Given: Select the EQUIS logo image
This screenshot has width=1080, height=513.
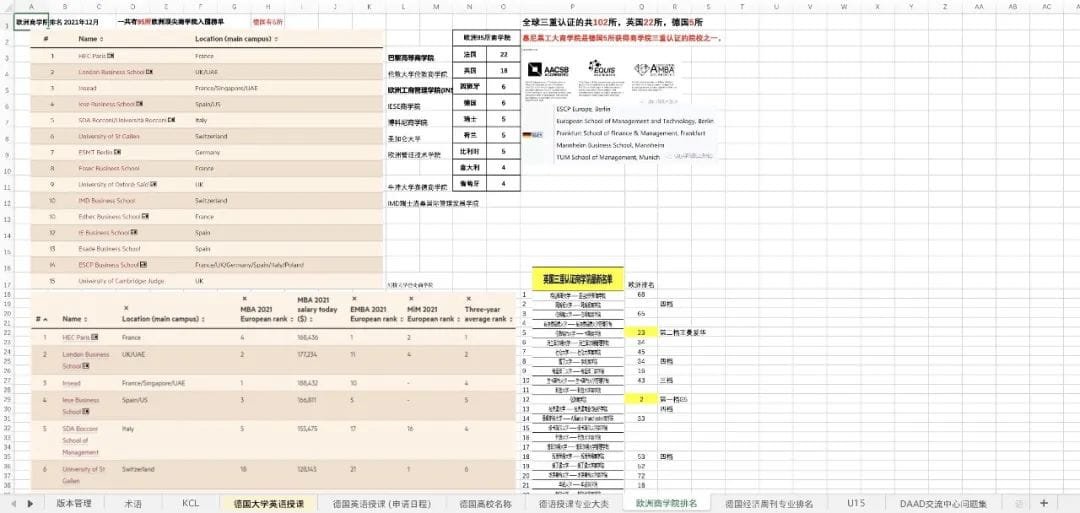Looking at the screenshot, I should (604, 68).
